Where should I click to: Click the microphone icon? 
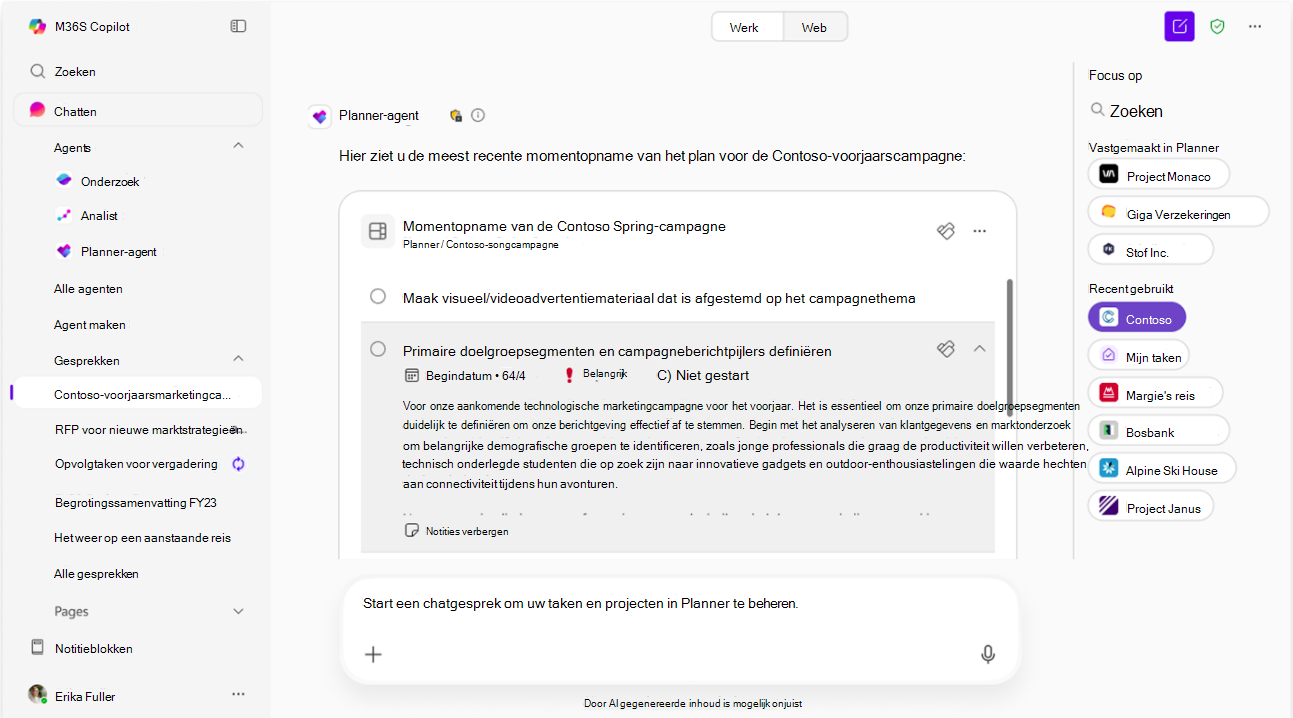[x=988, y=654]
